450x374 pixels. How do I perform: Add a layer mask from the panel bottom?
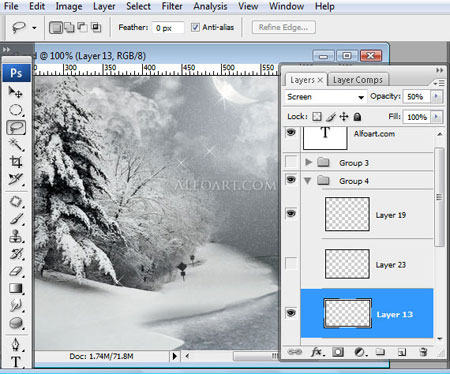coord(338,352)
